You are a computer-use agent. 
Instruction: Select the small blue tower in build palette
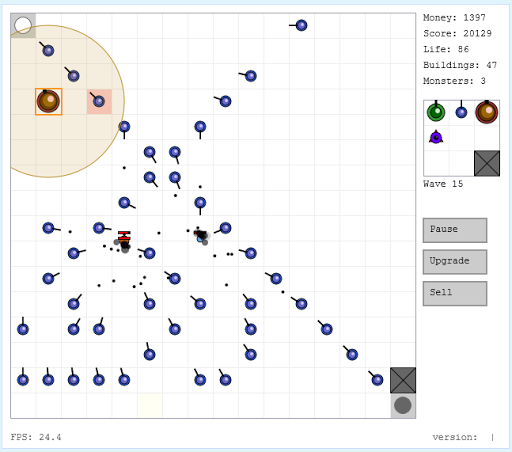[461, 112]
